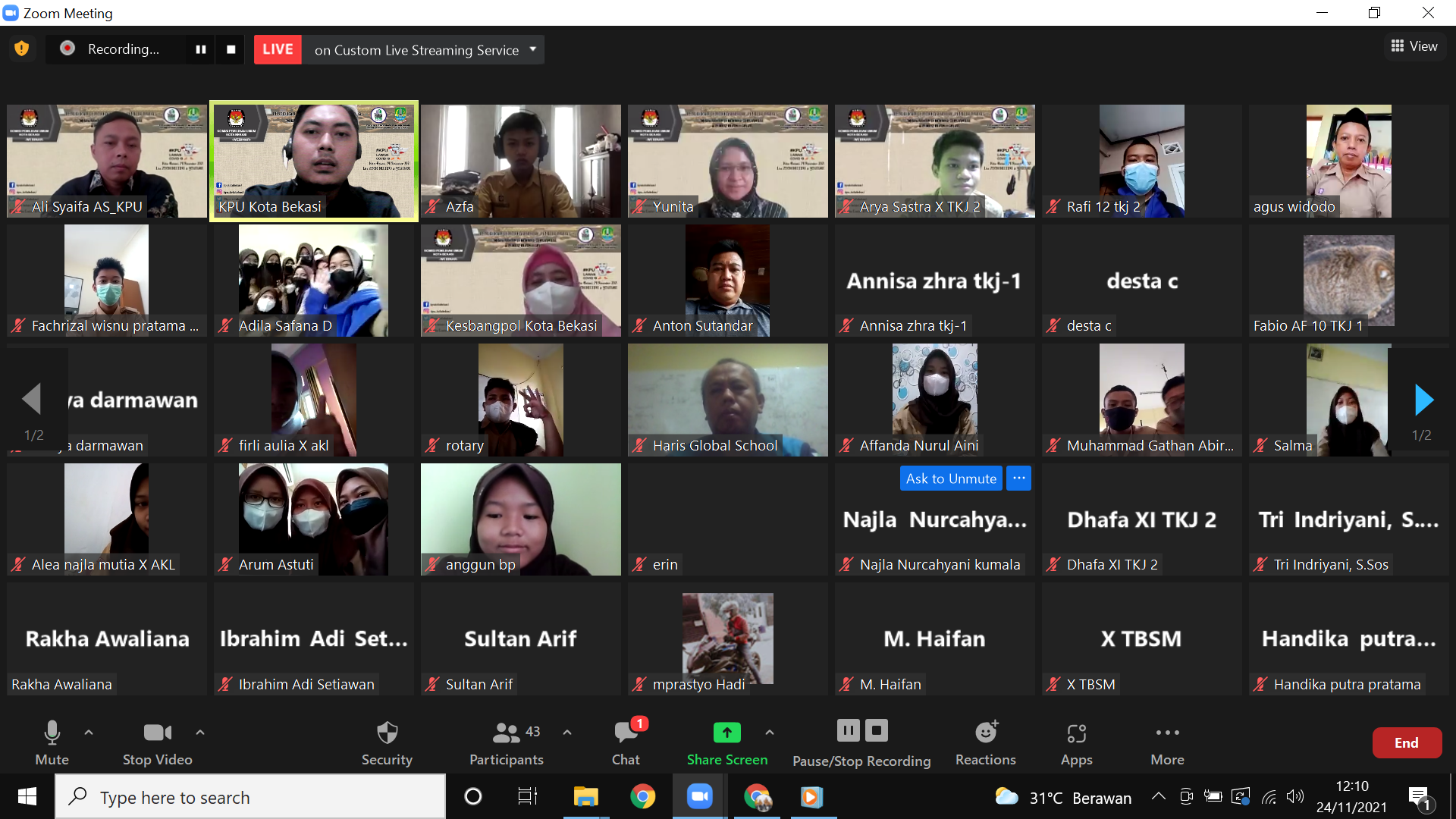Open the live streaming service dropdown

533,49
